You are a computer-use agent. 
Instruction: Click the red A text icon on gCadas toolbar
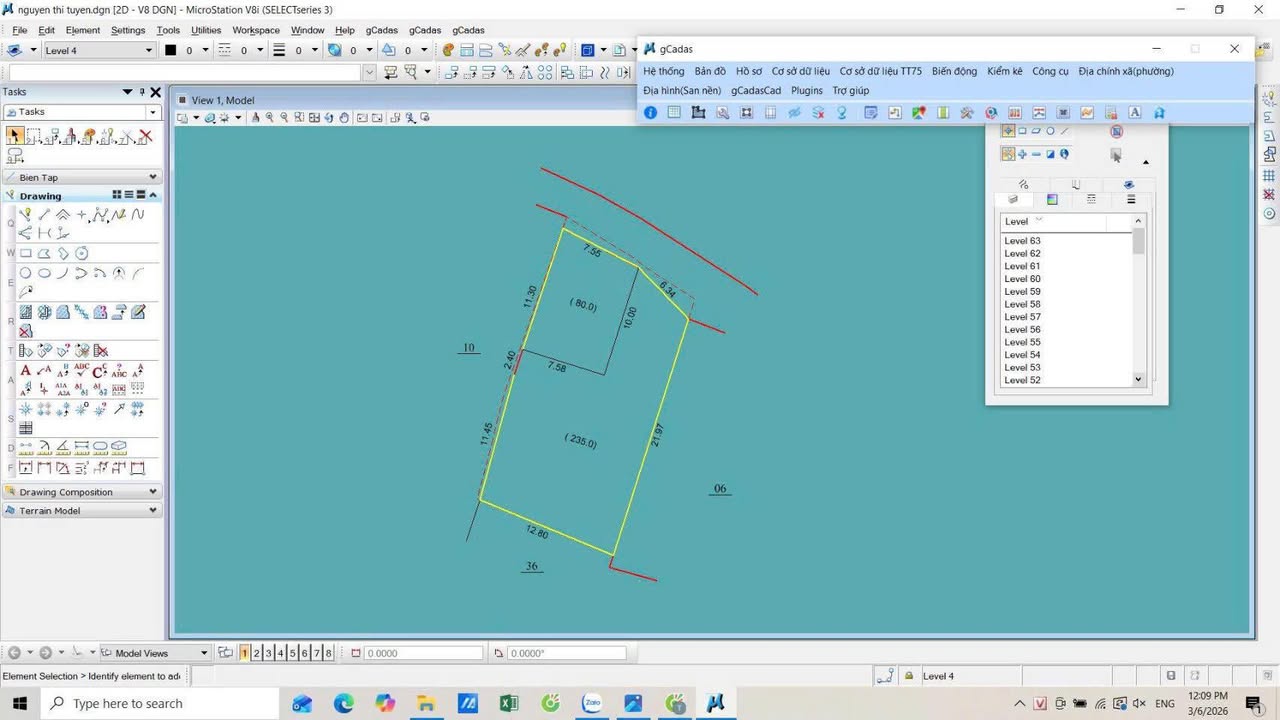[1133, 112]
